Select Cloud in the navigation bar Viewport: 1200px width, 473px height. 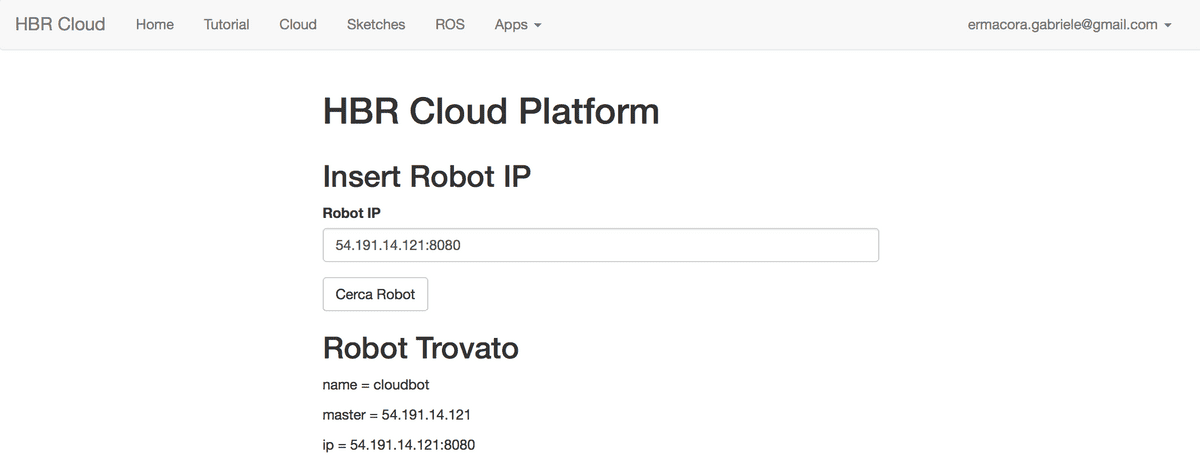coord(298,24)
